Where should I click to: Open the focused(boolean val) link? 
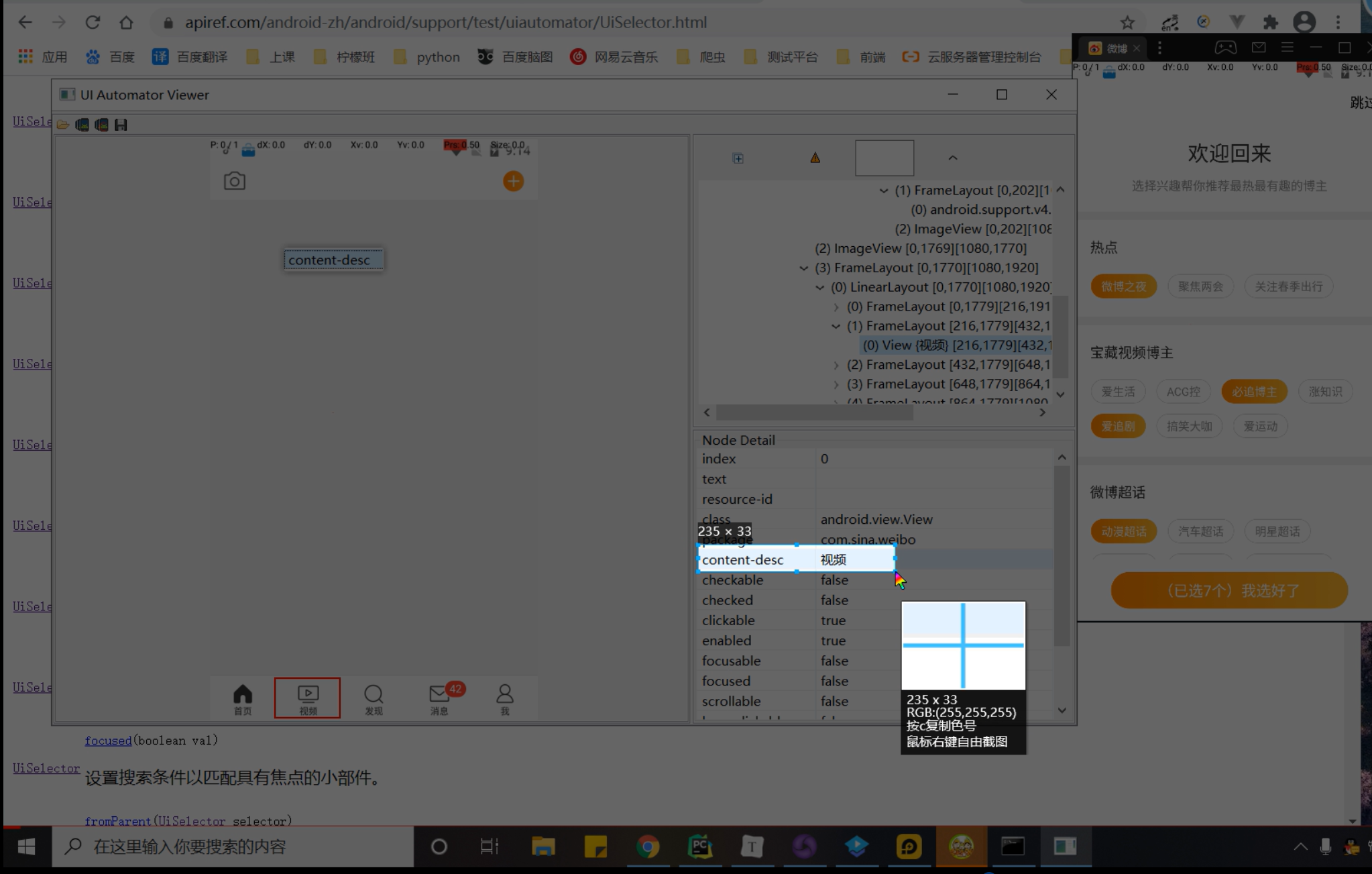[x=108, y=741]
